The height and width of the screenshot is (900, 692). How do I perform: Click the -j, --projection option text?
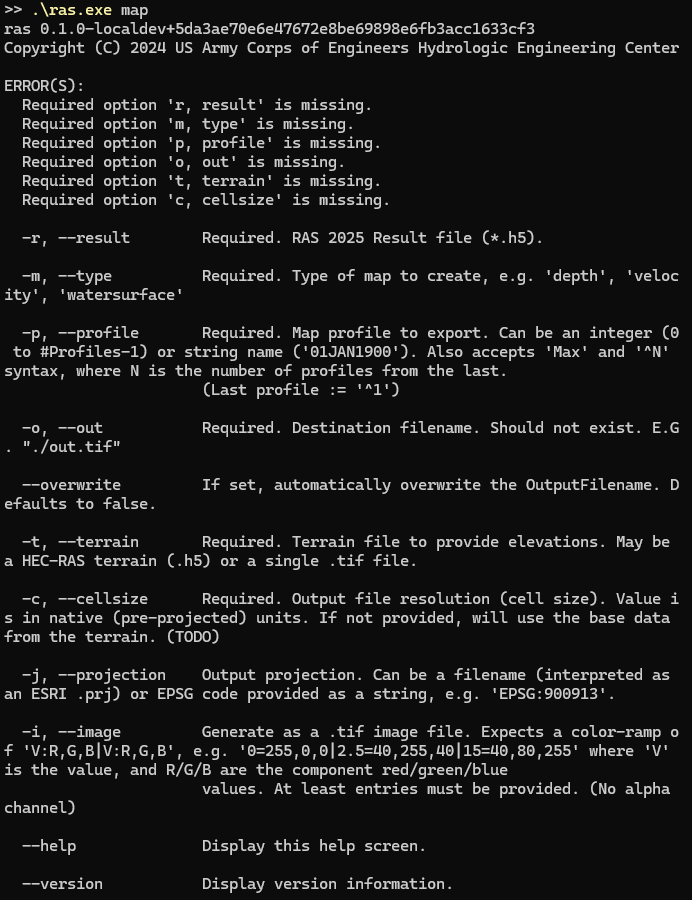tap(94, 674)
